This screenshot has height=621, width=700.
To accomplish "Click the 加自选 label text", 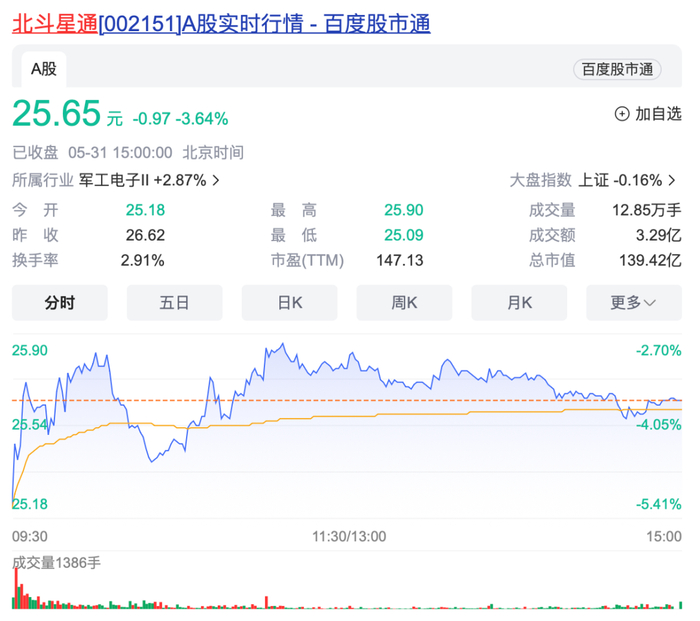I will 658,114.
